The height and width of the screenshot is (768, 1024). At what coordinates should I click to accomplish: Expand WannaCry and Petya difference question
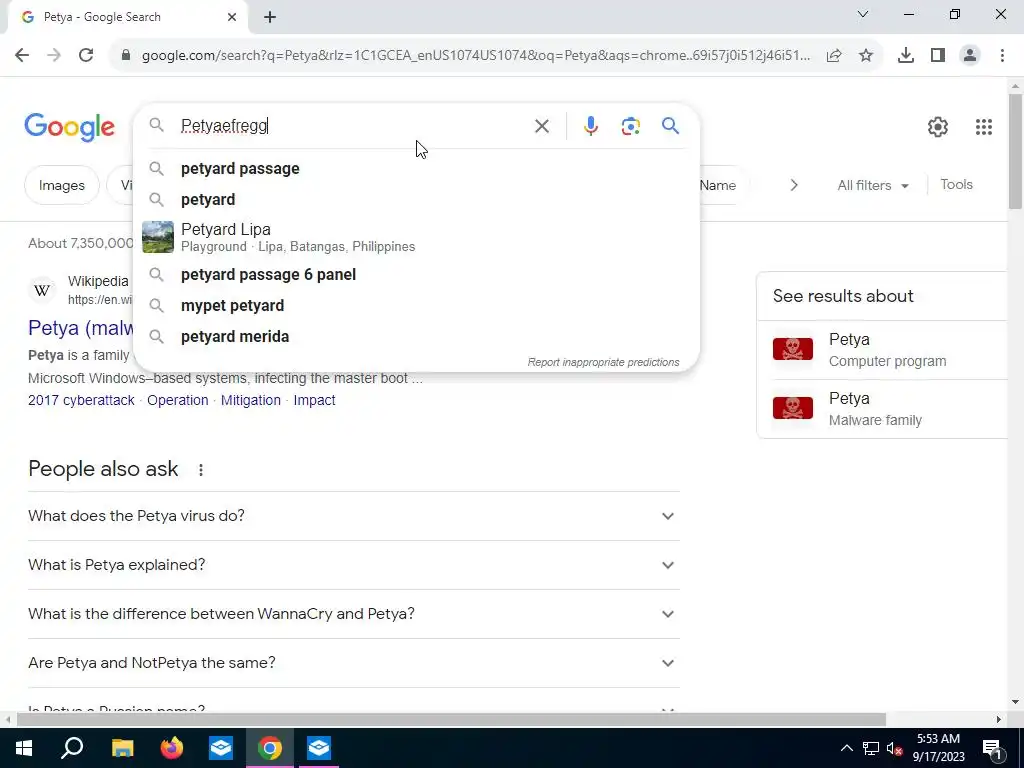pyautogui.click(x=354, y=614)
